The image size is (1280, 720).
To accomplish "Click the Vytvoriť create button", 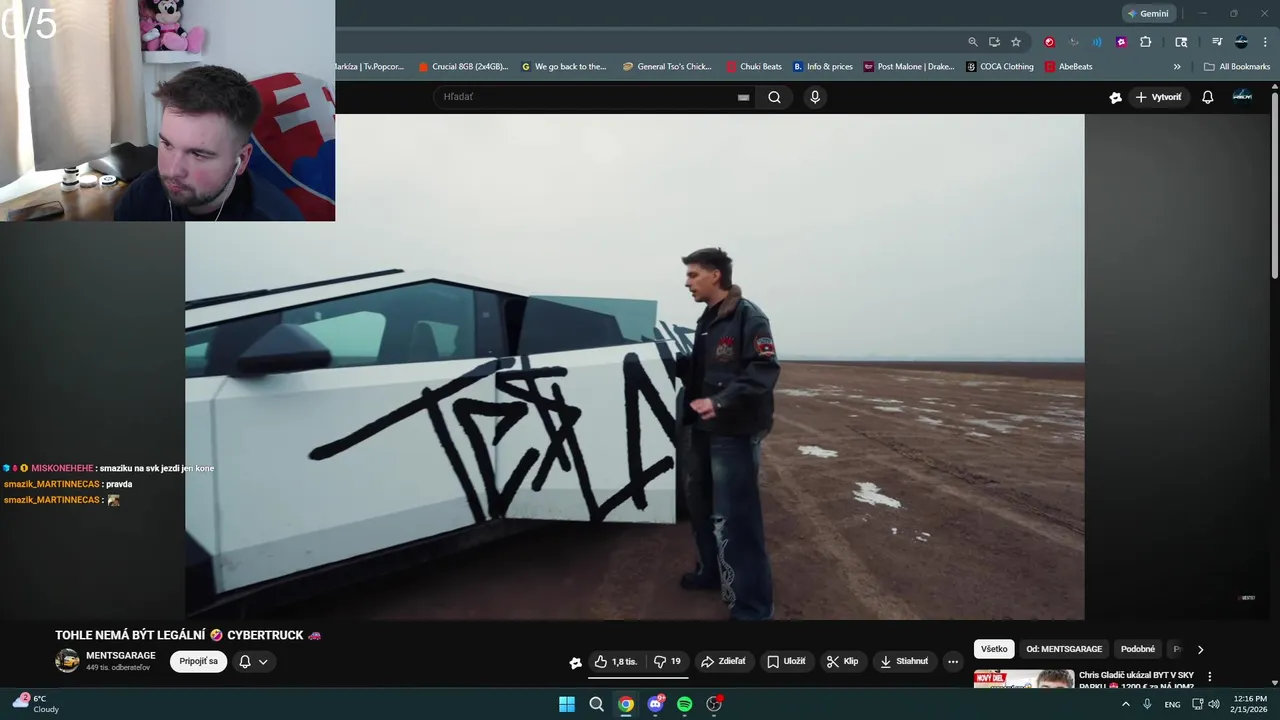I will tap(1158, 97).
